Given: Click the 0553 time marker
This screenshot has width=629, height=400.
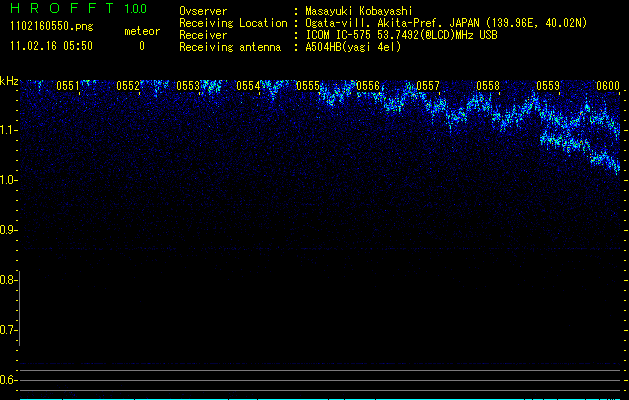Looking at the screenshot, I should pyautogui.click(x=188, y=86).
